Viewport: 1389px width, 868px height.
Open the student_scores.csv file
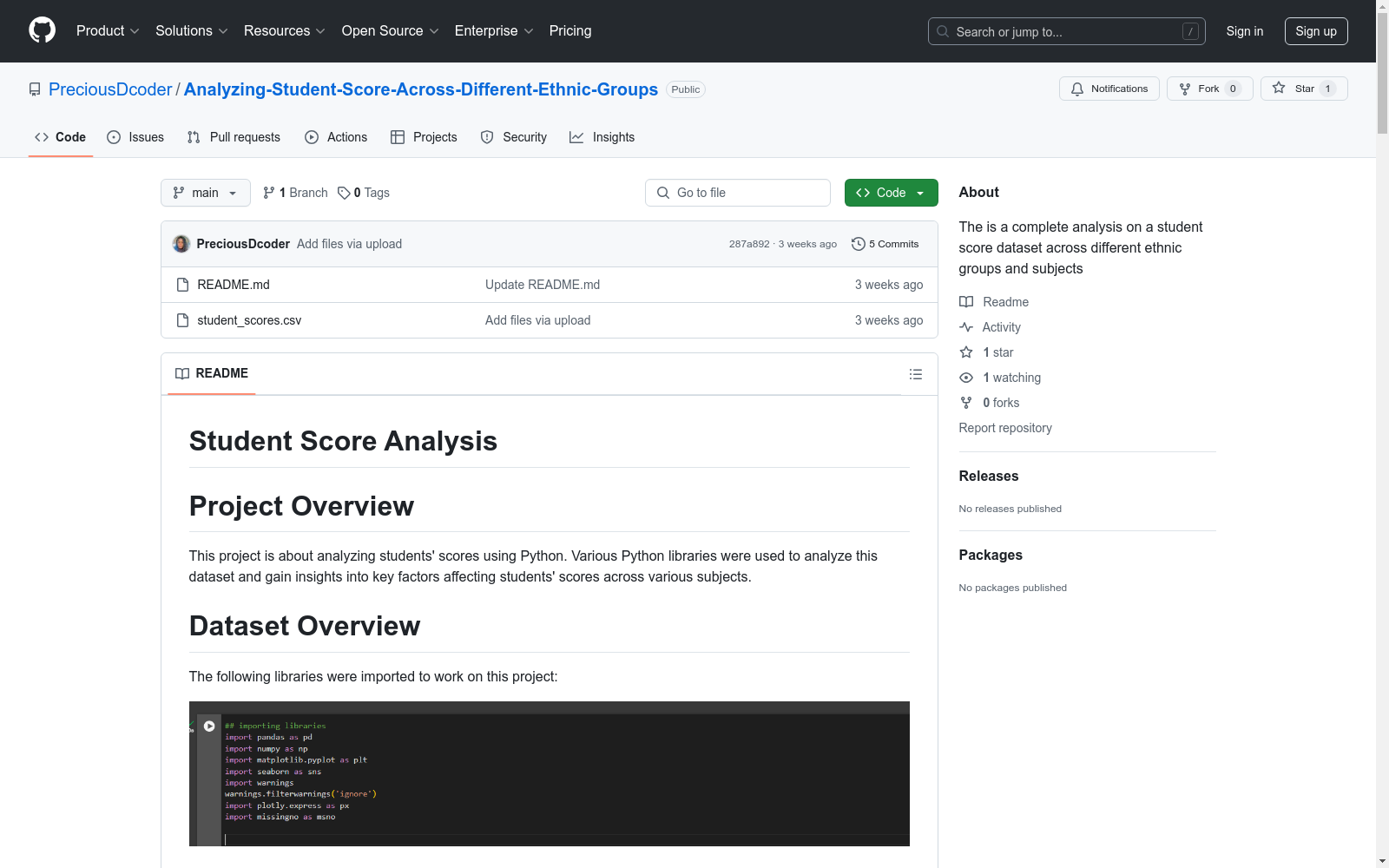(249, 320)
